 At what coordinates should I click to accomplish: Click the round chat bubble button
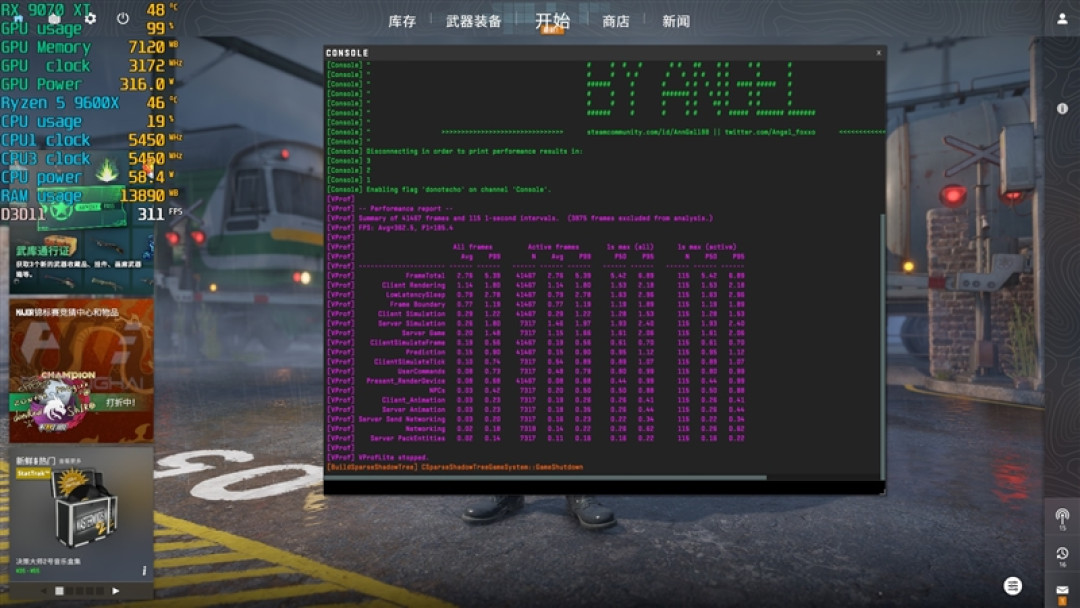(1012, 586)
